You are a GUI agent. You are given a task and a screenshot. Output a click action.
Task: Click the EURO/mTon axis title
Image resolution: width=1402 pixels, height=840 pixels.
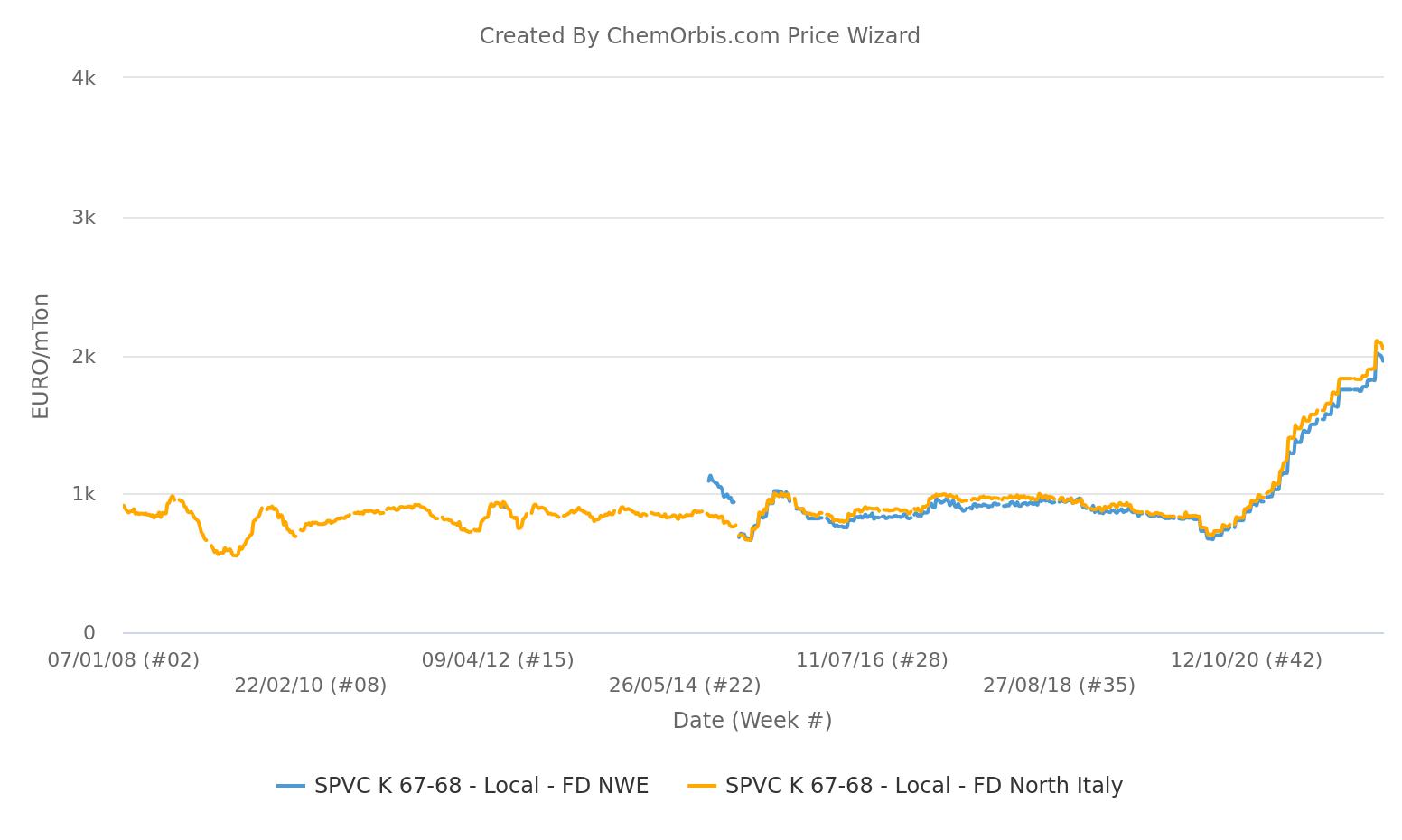(41, 356)
